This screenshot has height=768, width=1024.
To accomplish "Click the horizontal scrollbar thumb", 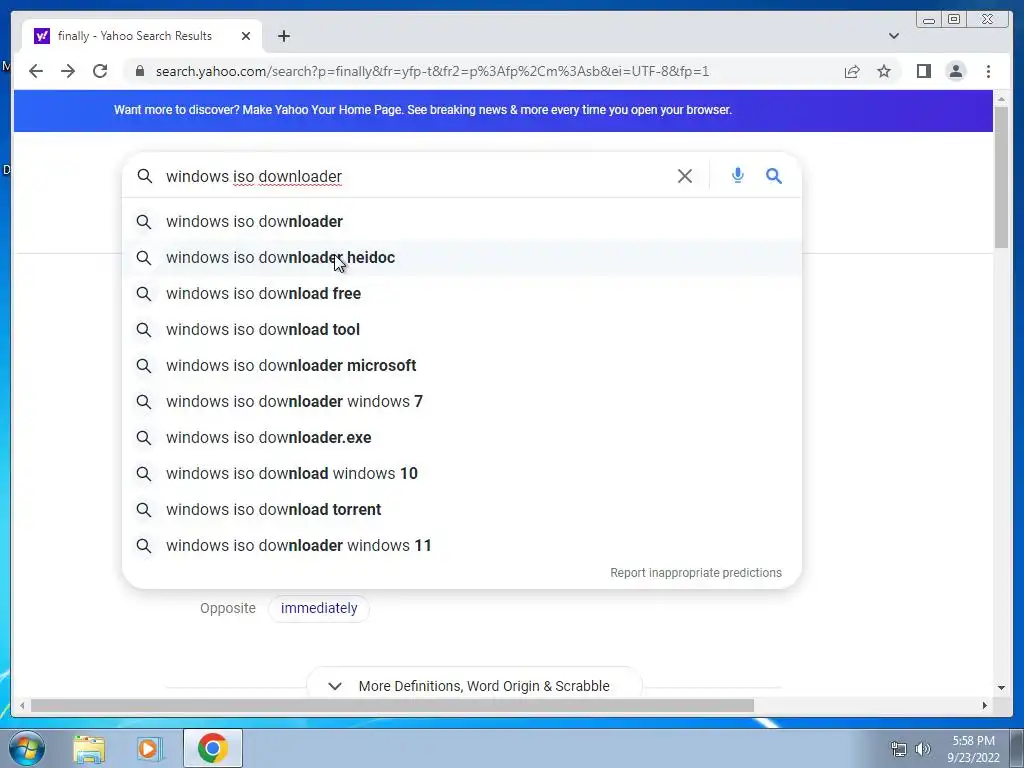I will pyautogui.click(x=392, y=705).
